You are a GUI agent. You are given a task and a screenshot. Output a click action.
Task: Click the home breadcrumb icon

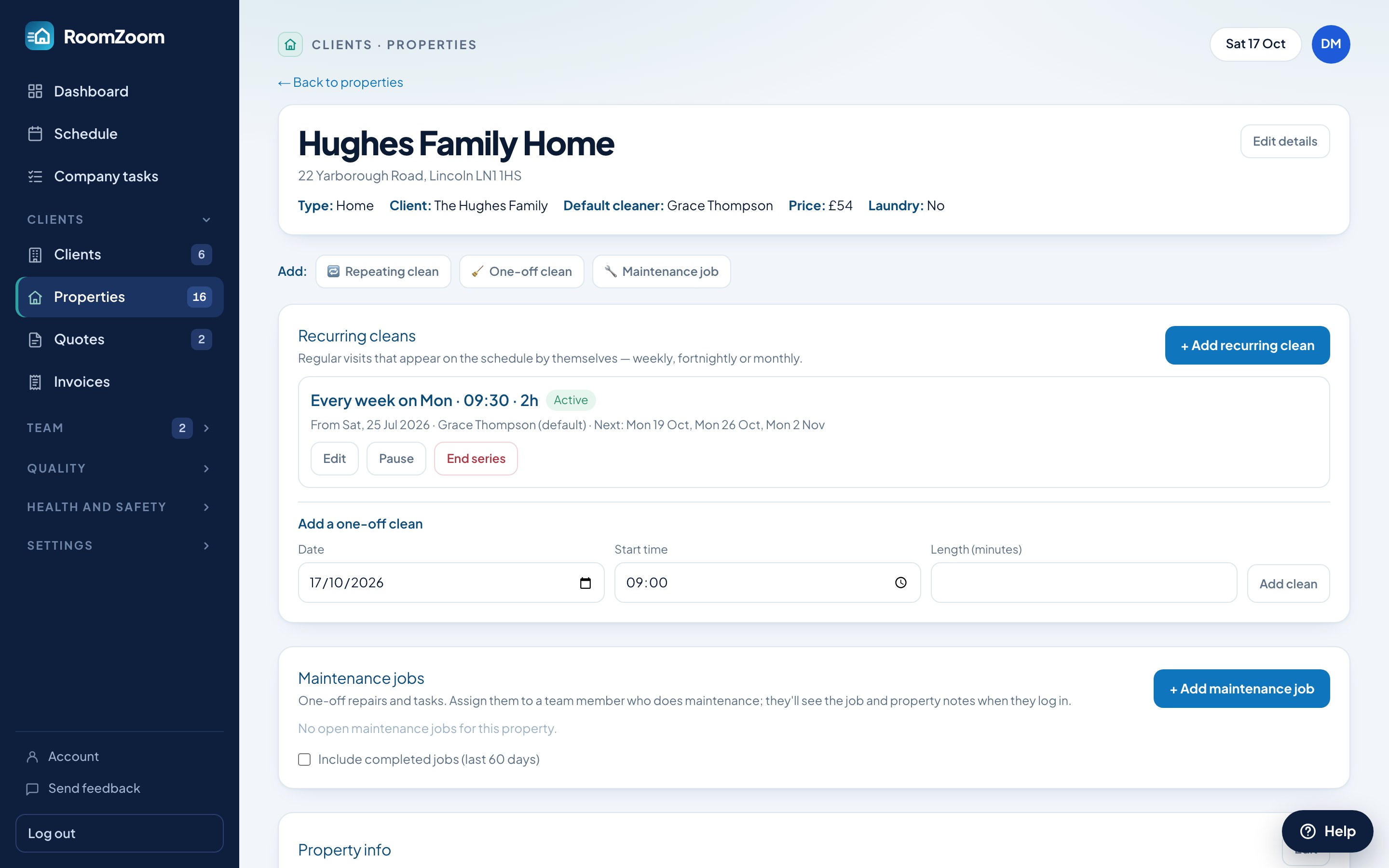(x=290, y=44)
